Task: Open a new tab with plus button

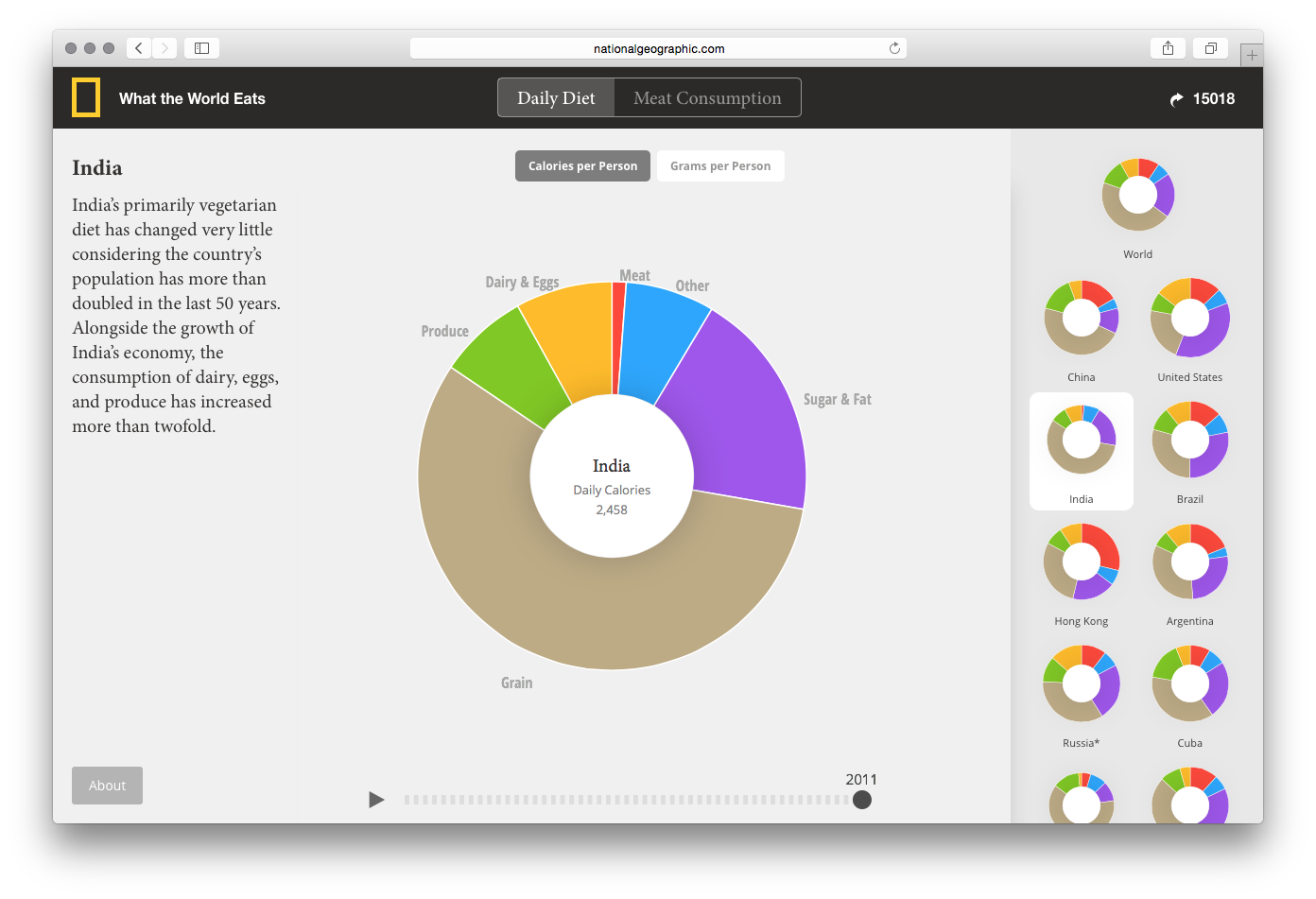Action: 1251,56
